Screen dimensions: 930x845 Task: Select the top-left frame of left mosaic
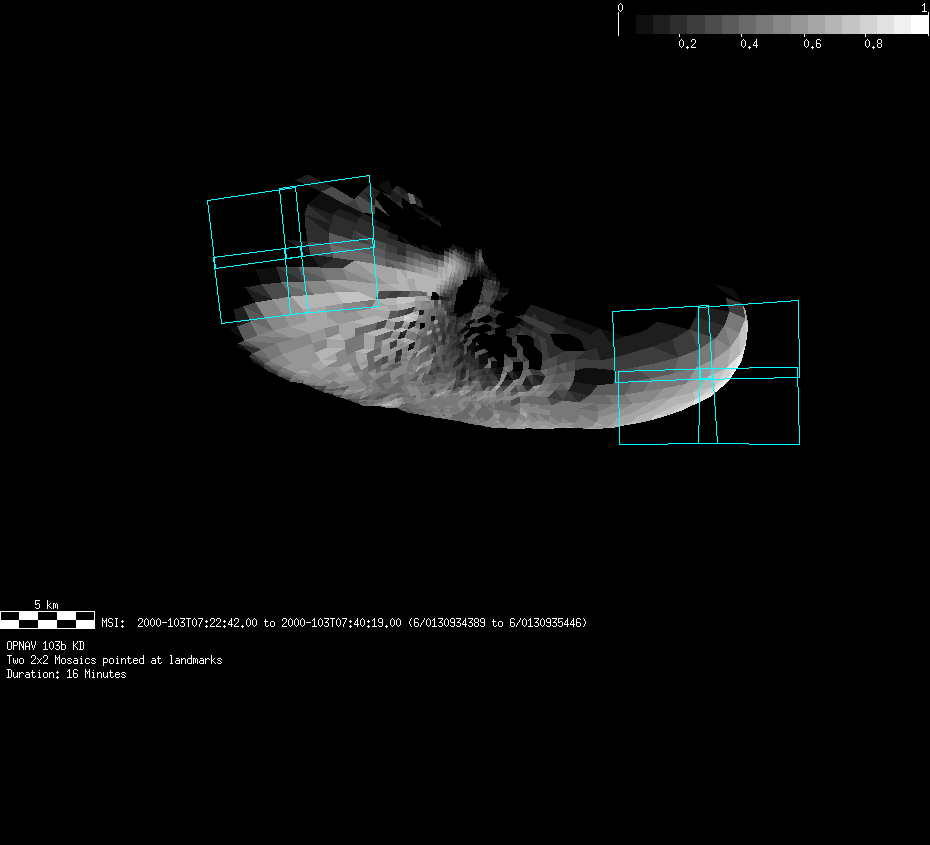tap(247, 225)
